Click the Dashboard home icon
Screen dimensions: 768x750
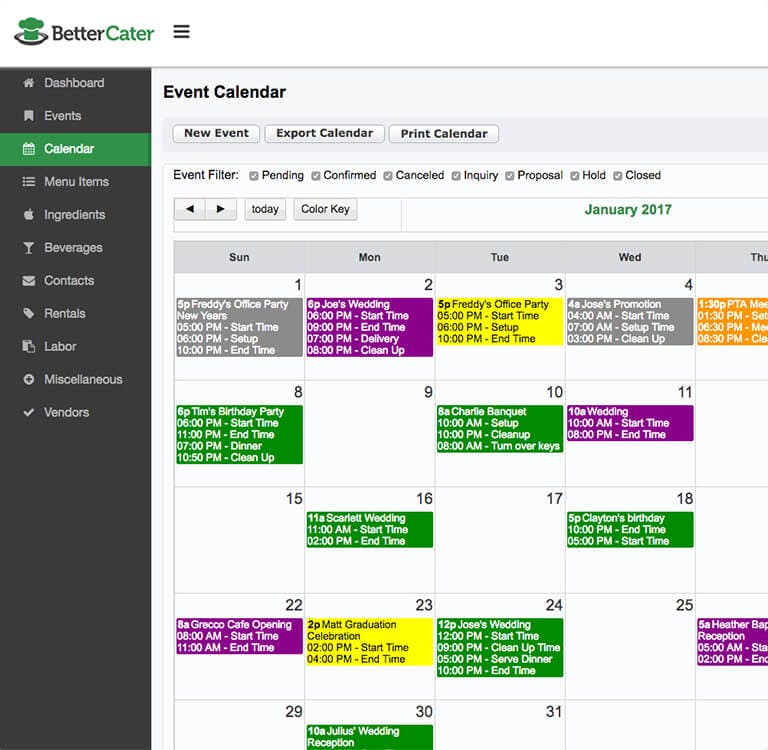pos(29,83)
